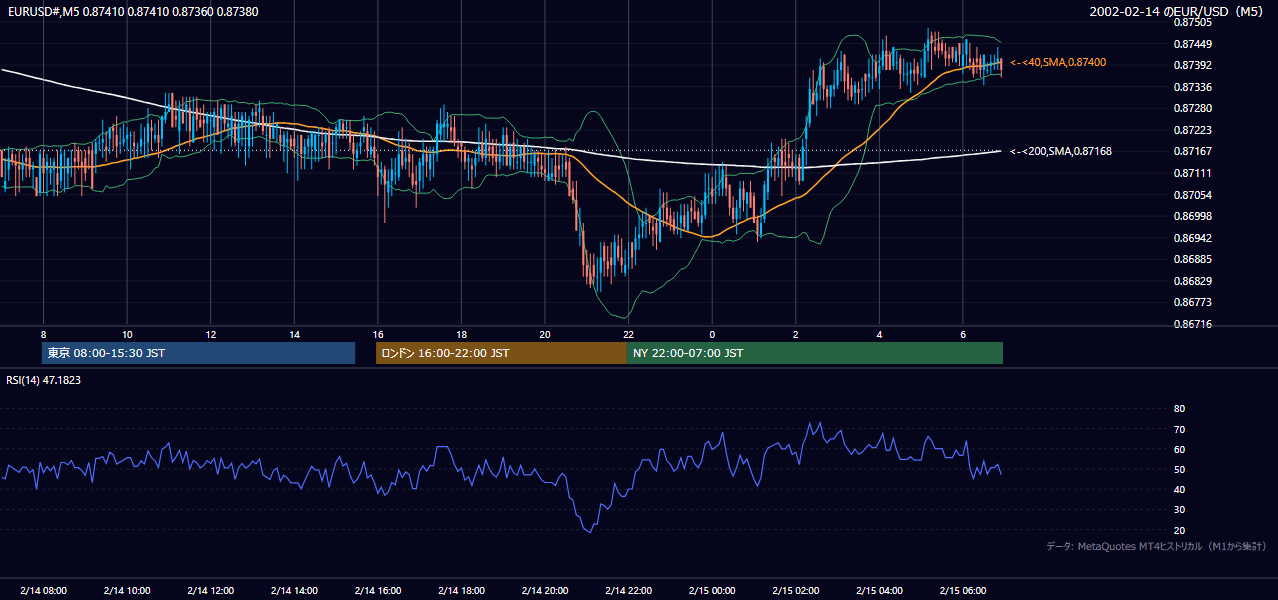Viewport: 1278px width, 600px height.
Task: Click the EURUSD#,M5 symbol title text
Action: click(133, 12)
